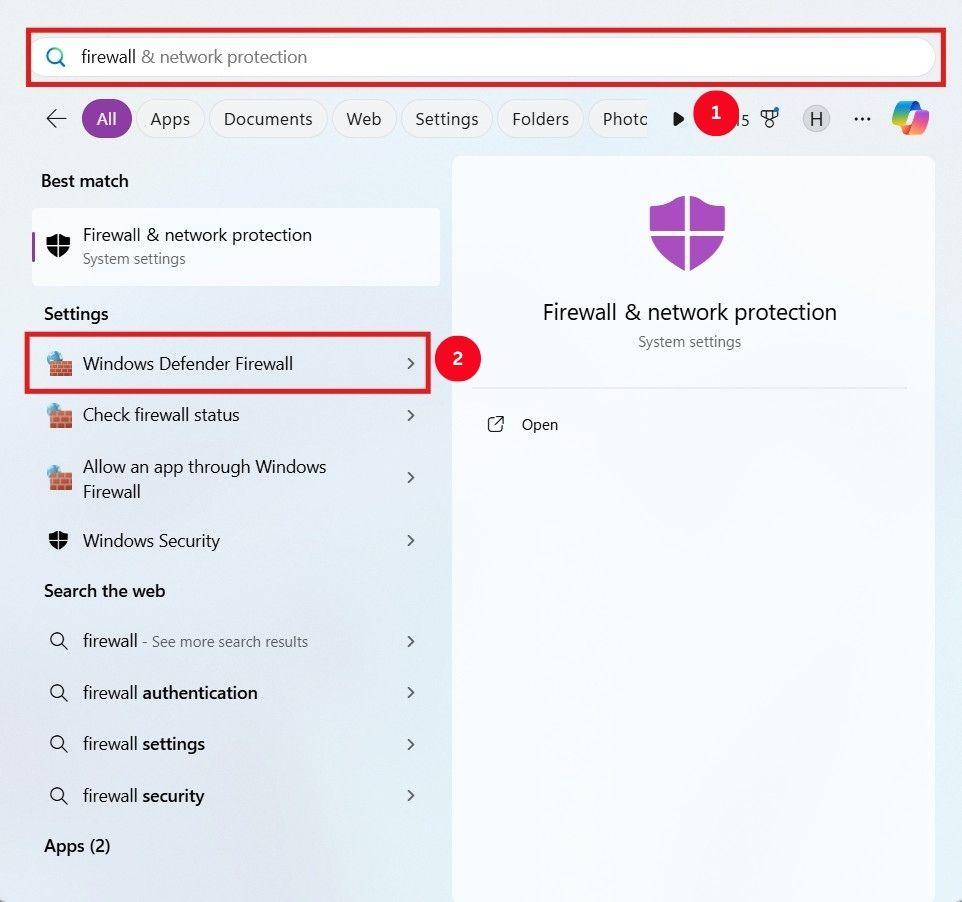Switch to the Photos filter tab
The image size is (962, 902).
coord(620,118)
